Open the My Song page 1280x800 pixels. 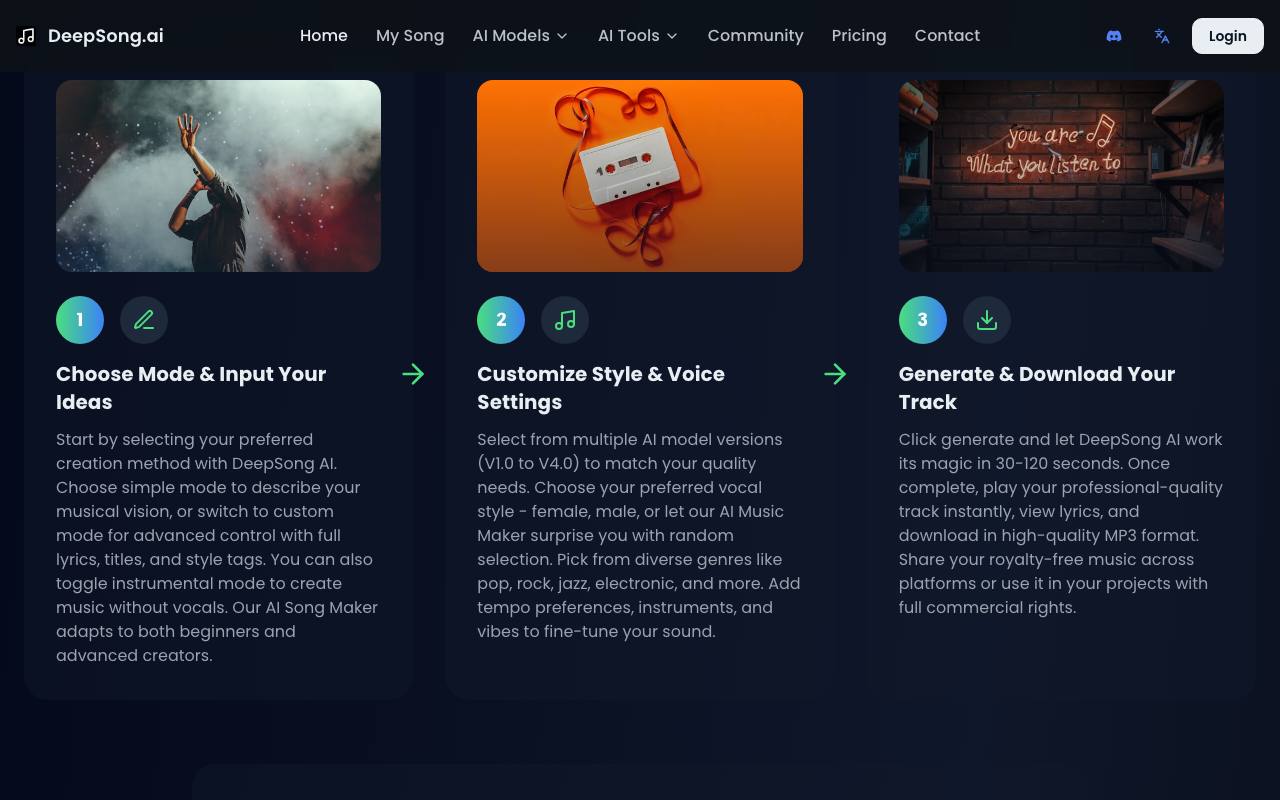click(x=410, y=36)
